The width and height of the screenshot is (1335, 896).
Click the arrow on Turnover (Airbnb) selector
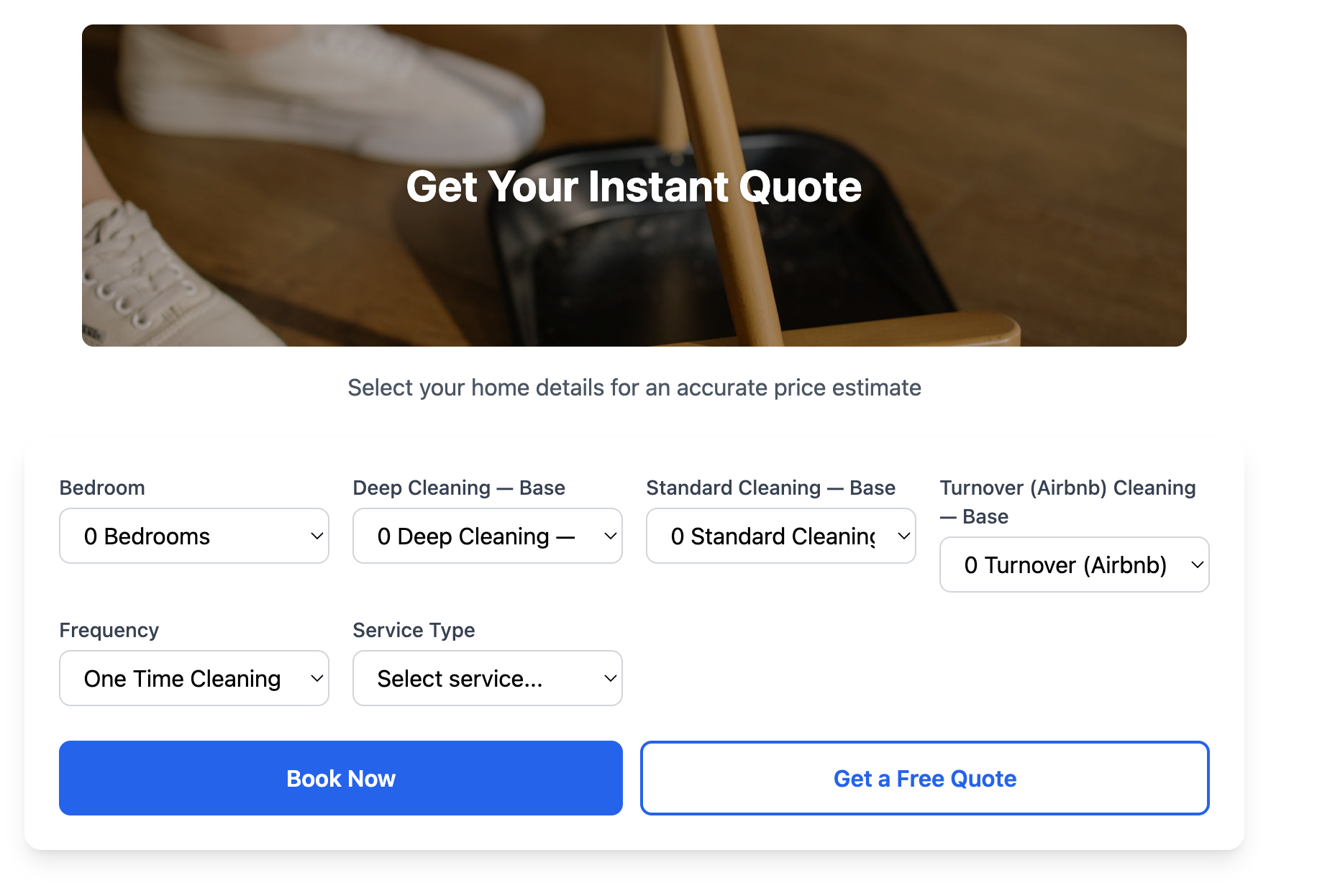pos(1195,564)
